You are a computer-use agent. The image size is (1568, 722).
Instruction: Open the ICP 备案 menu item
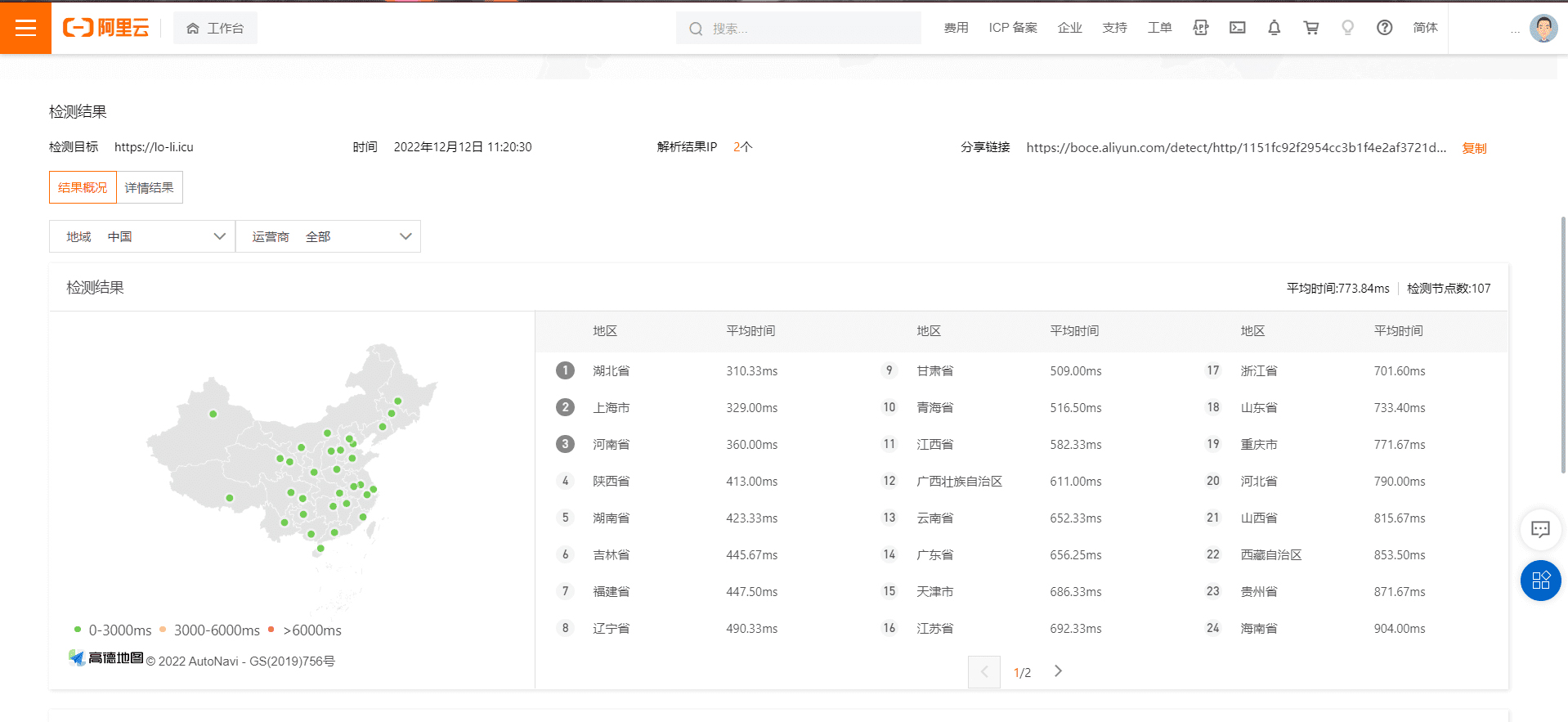pyautogui.click(x=1012, y=28)
